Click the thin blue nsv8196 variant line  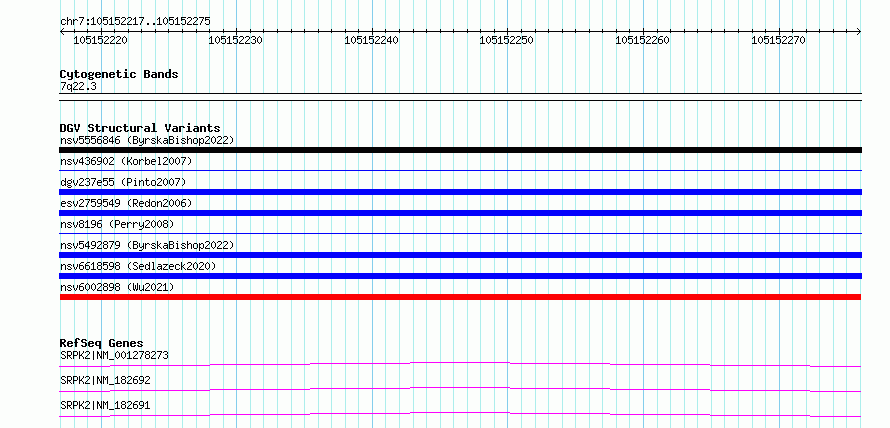pyautogui.click(x=460, y=233)
